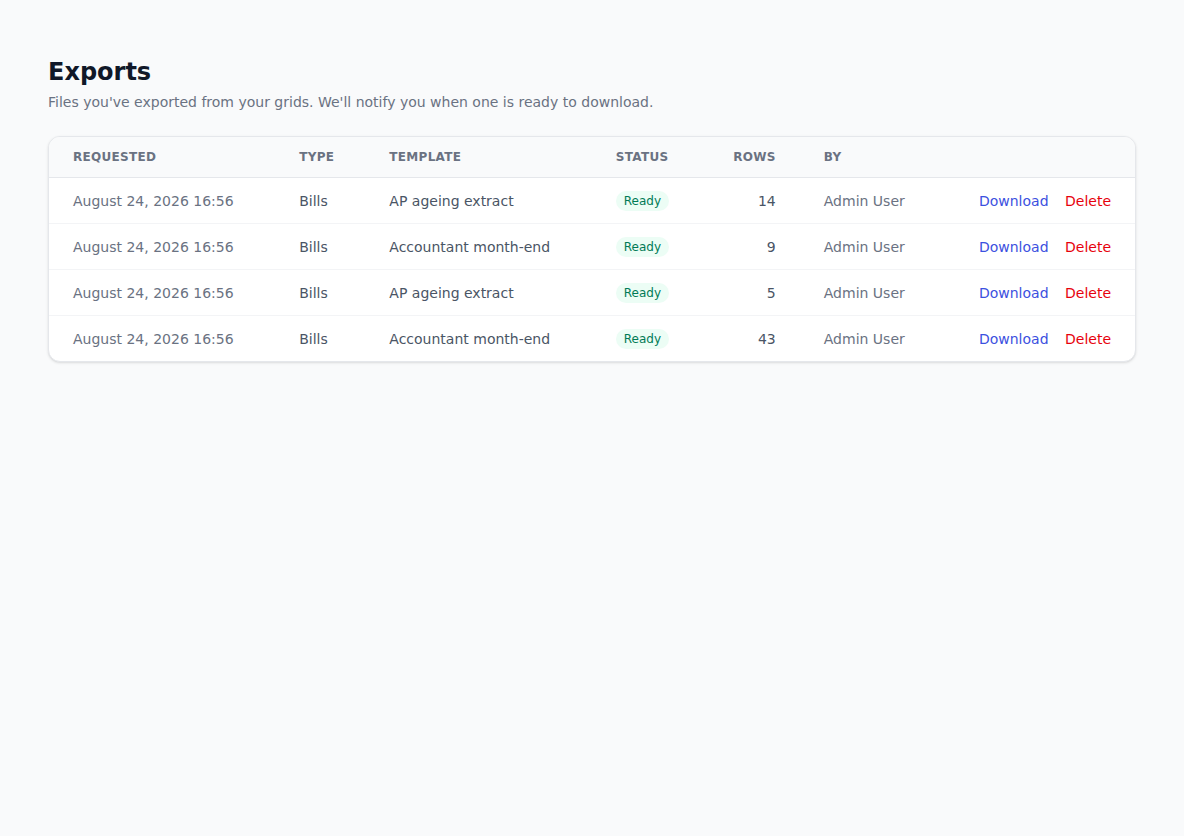Click the TYPE column header
Image resolution: width=1184 pixels, height=836 pixels.
(x=316, y=157)
